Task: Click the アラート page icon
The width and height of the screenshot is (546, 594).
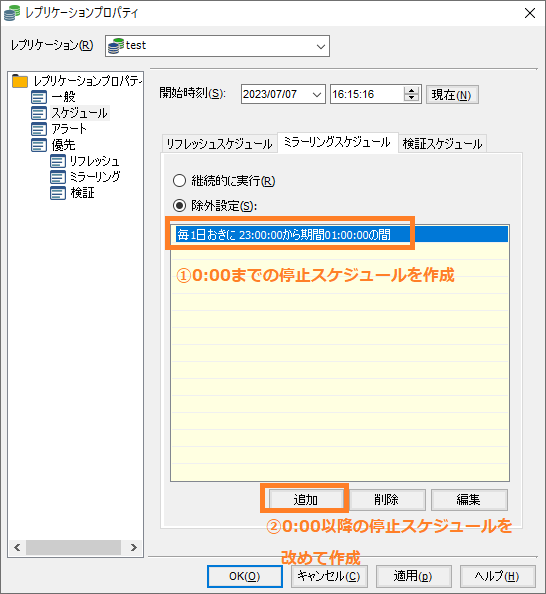Action: tap(39, 129)
